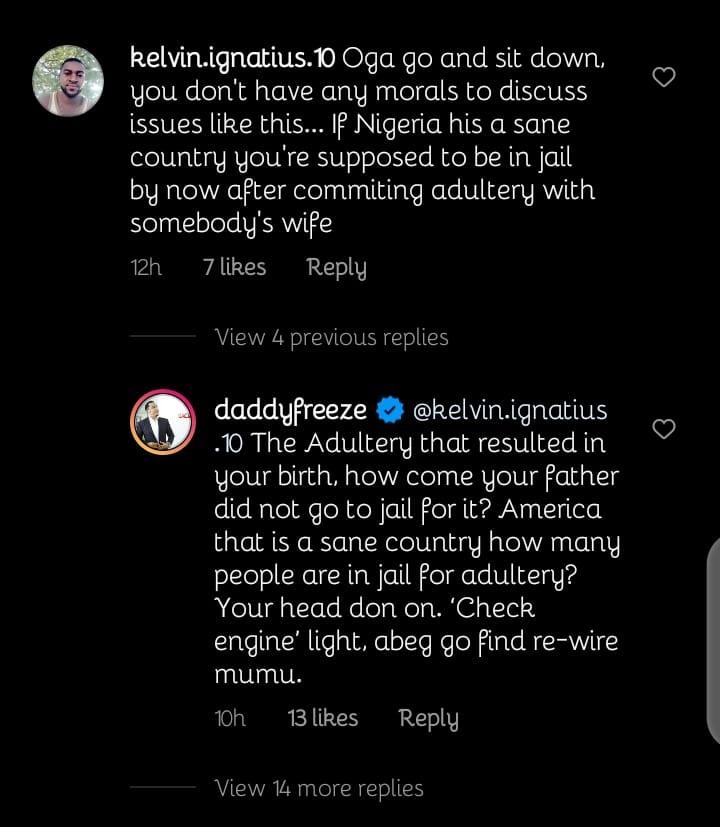Open the kelvin.ignatius.10 username link
Image resolution: width=720 pixels, height=827 pixels.
(x=233, y=58)
